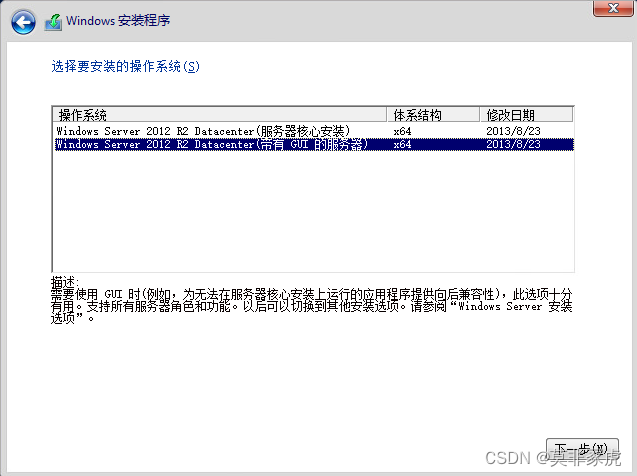The width and height of the screenshot is (637, 476).
Task: Click the 选择要安装的操作系统(S) label
Action: [x=126, y=66]
